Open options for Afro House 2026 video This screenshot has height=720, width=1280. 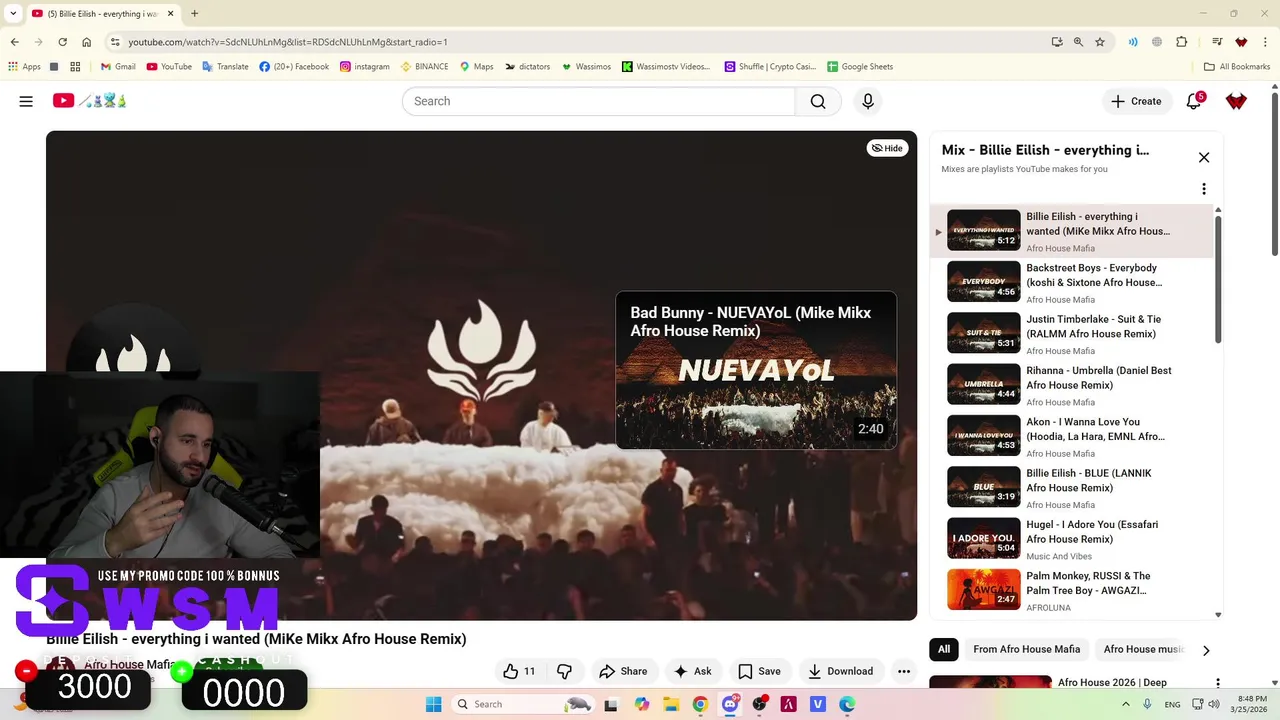point(1217,683)
